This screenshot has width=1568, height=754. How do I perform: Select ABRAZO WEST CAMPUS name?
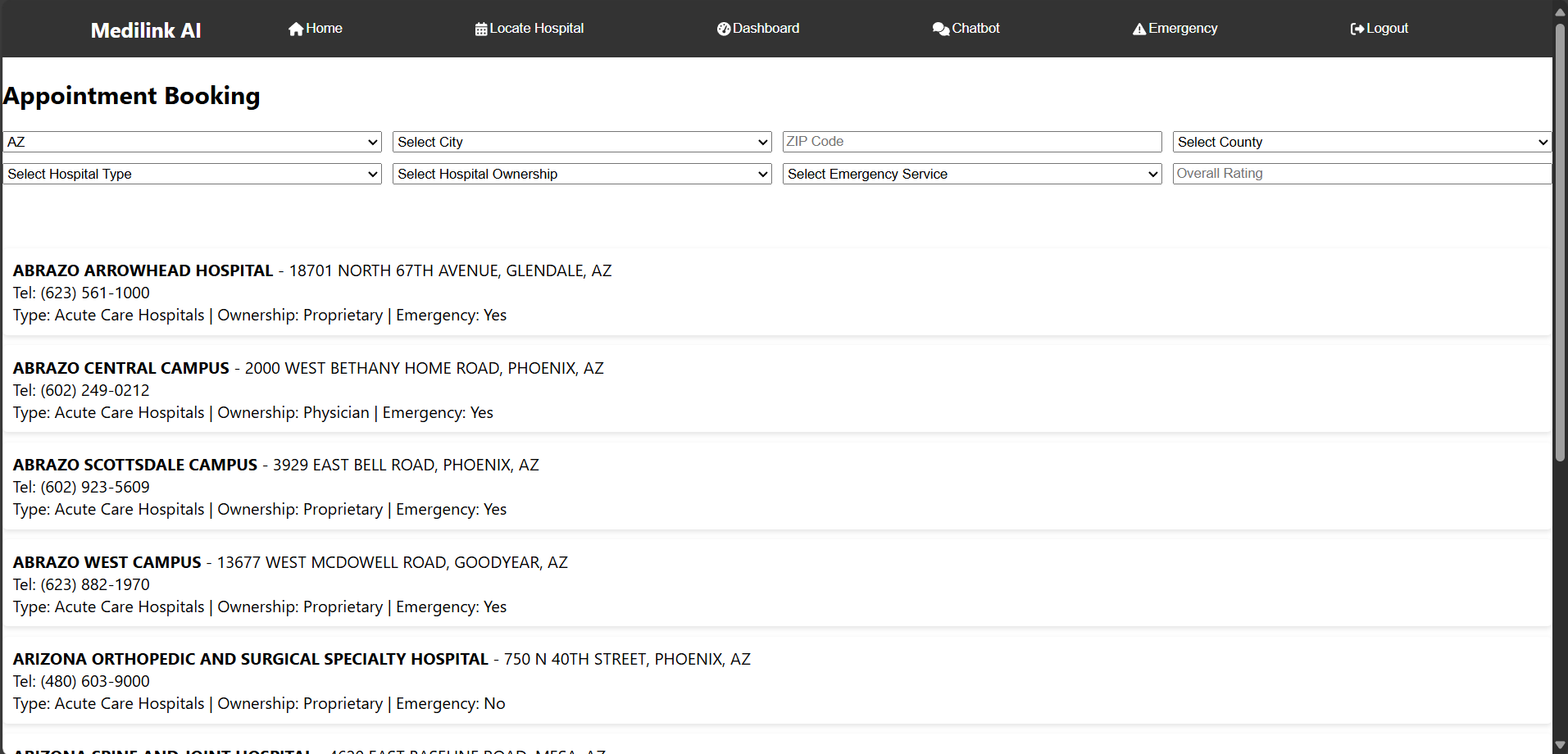(x=107, y=562)
